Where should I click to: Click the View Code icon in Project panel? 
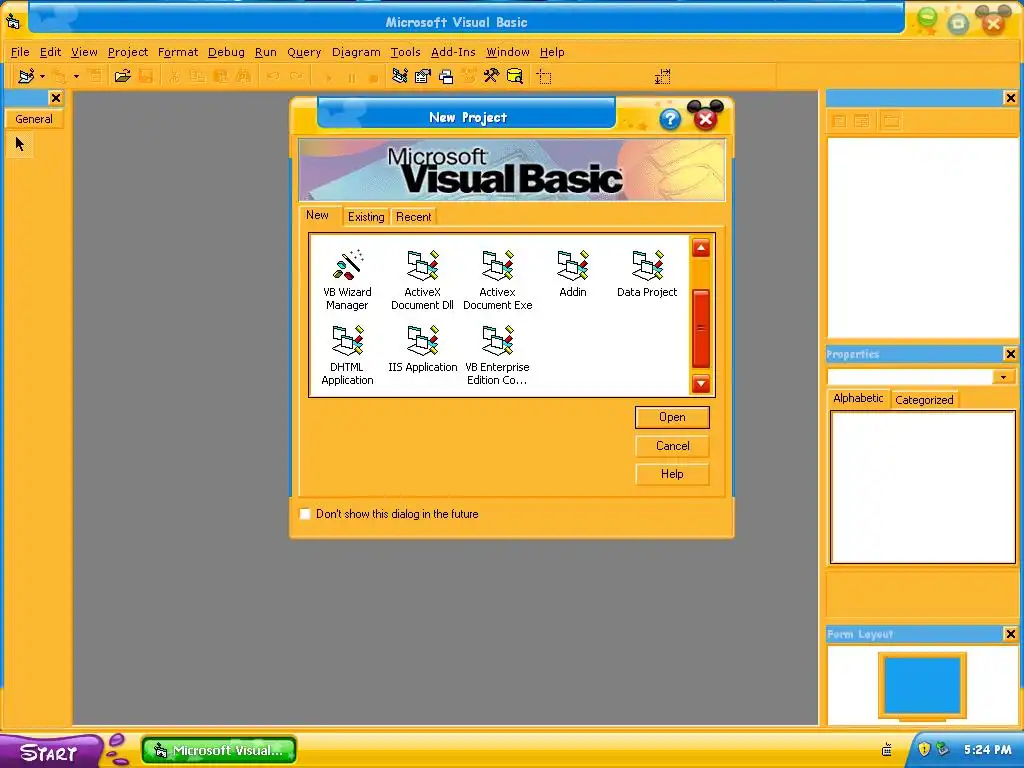[x=839, y=121]
